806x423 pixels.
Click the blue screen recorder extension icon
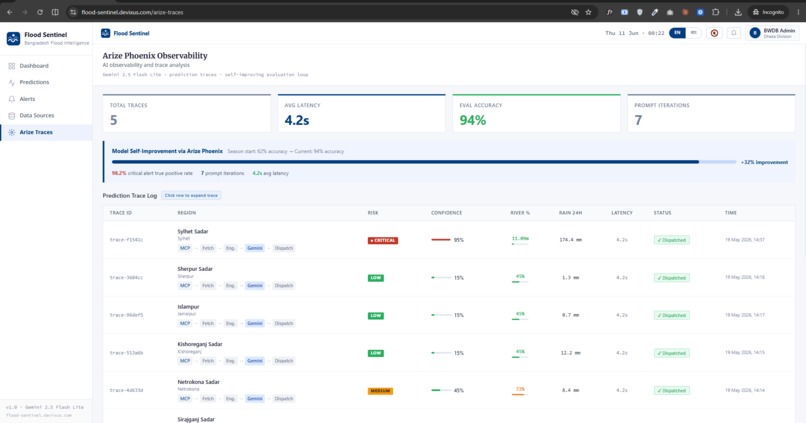625,12
